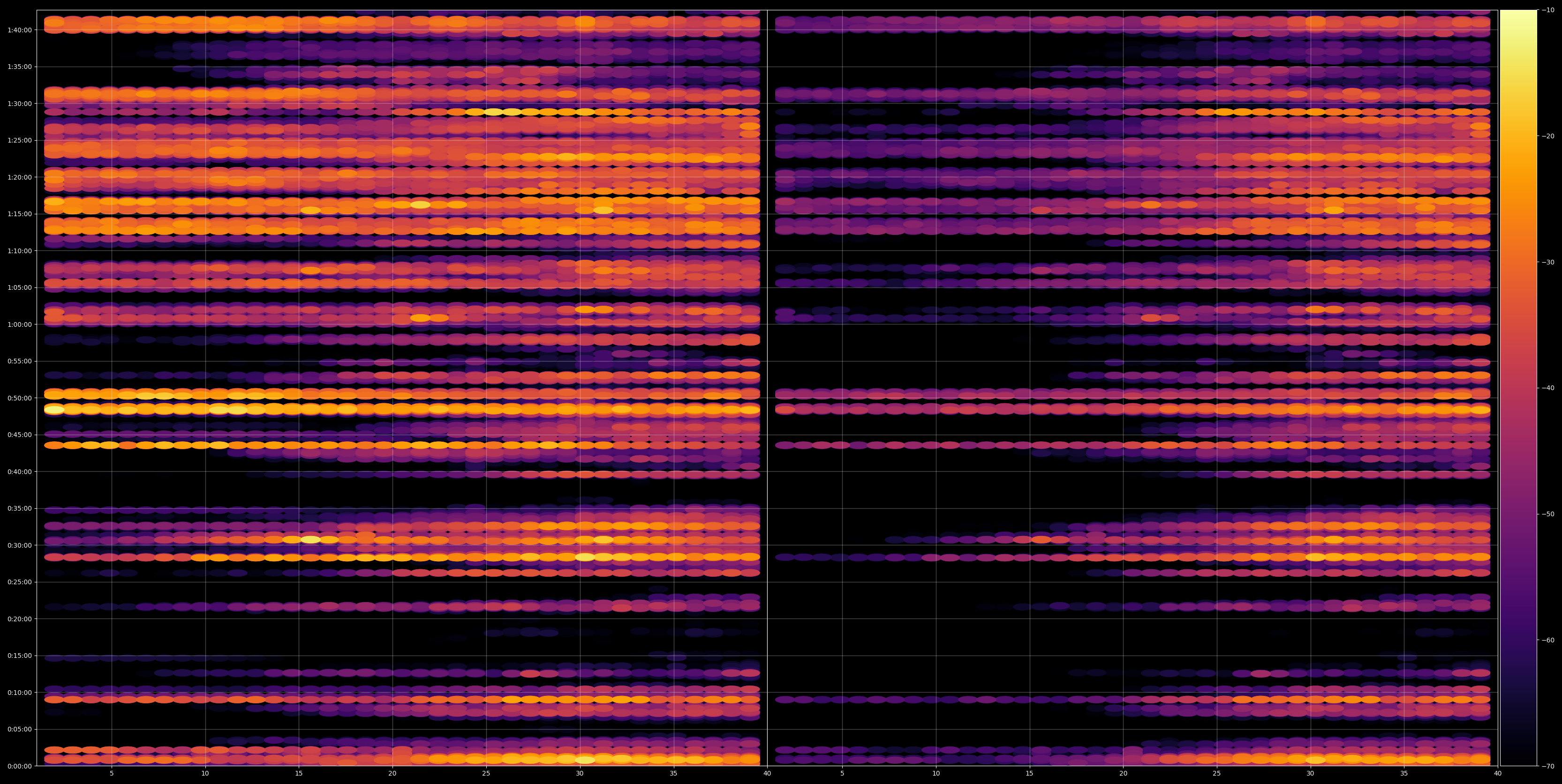Pick the −40 colorbar scale label
This screenshot has width=1562, height=784.
(1548, 388)
